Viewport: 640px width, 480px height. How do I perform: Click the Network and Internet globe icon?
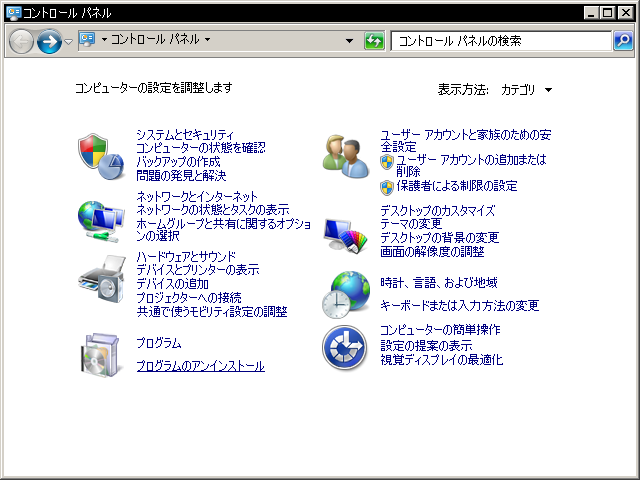(100, 220)
